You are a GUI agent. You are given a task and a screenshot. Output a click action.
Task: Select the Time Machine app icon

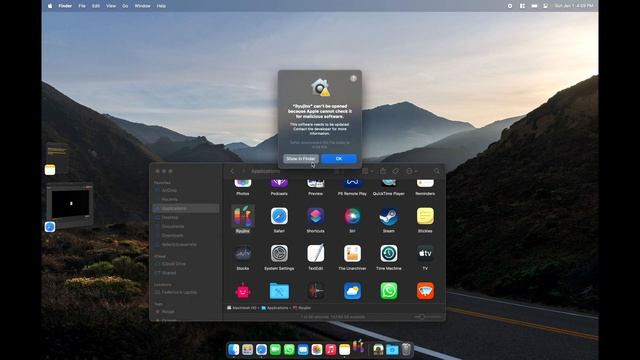[389, 253]
